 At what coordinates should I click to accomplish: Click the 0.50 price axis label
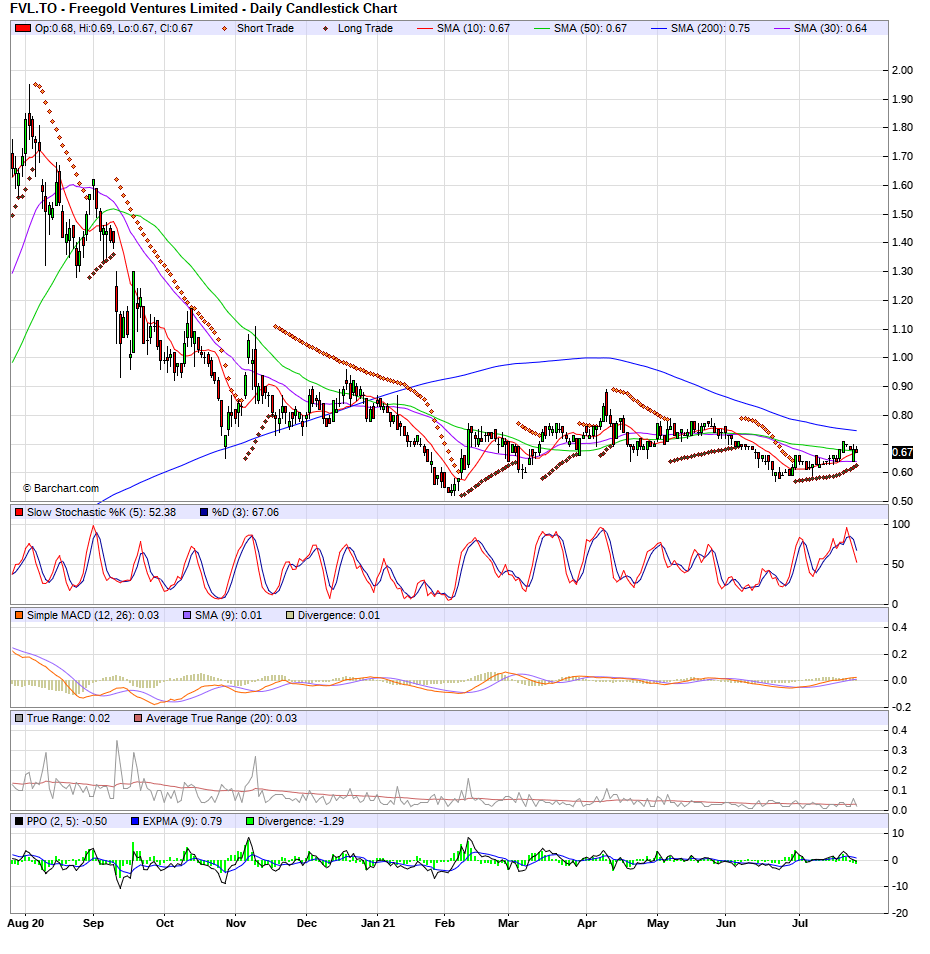(902, 501)
